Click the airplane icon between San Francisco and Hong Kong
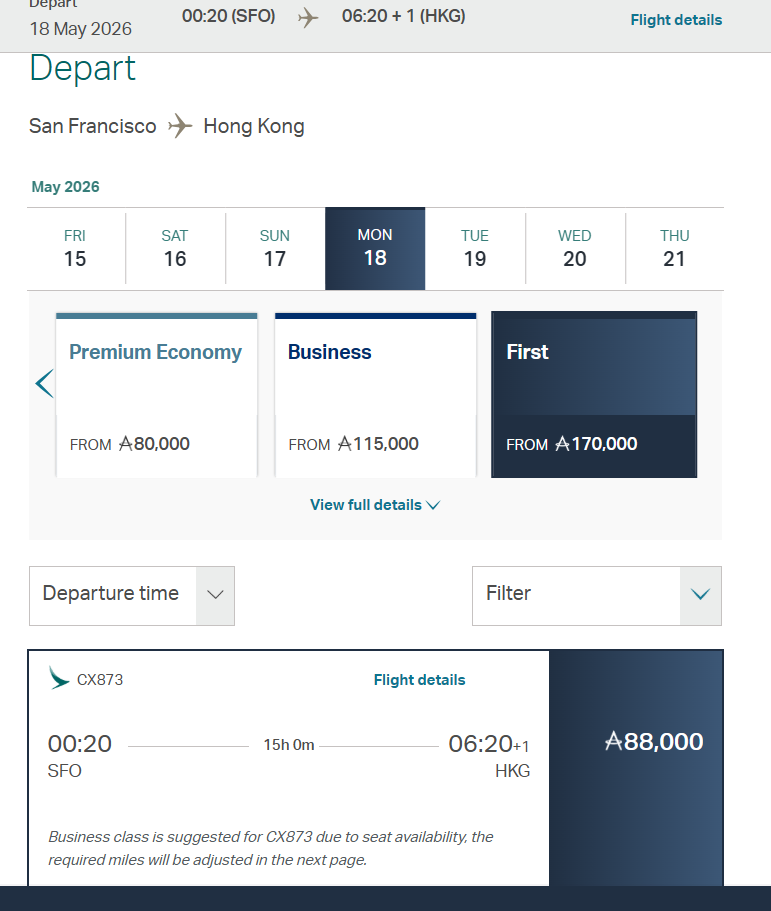 click(x=180, y=126)
